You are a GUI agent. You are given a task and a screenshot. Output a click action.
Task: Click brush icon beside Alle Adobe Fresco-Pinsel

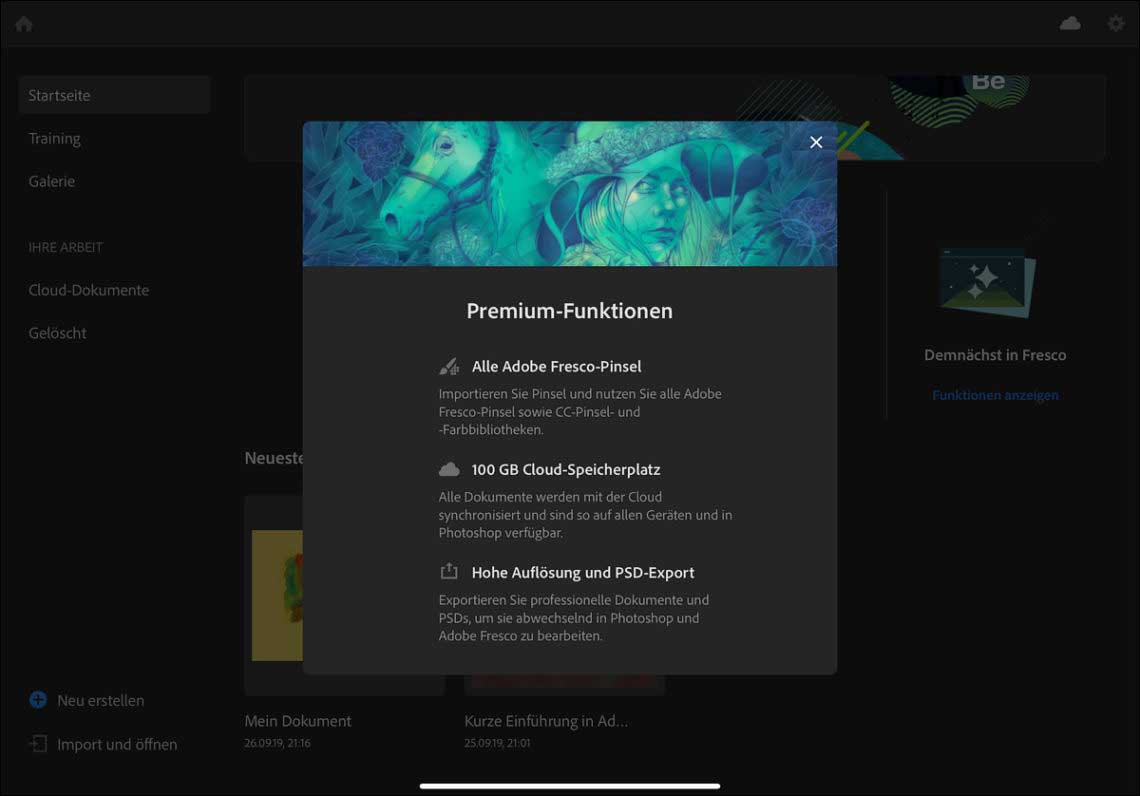[449, 366]
